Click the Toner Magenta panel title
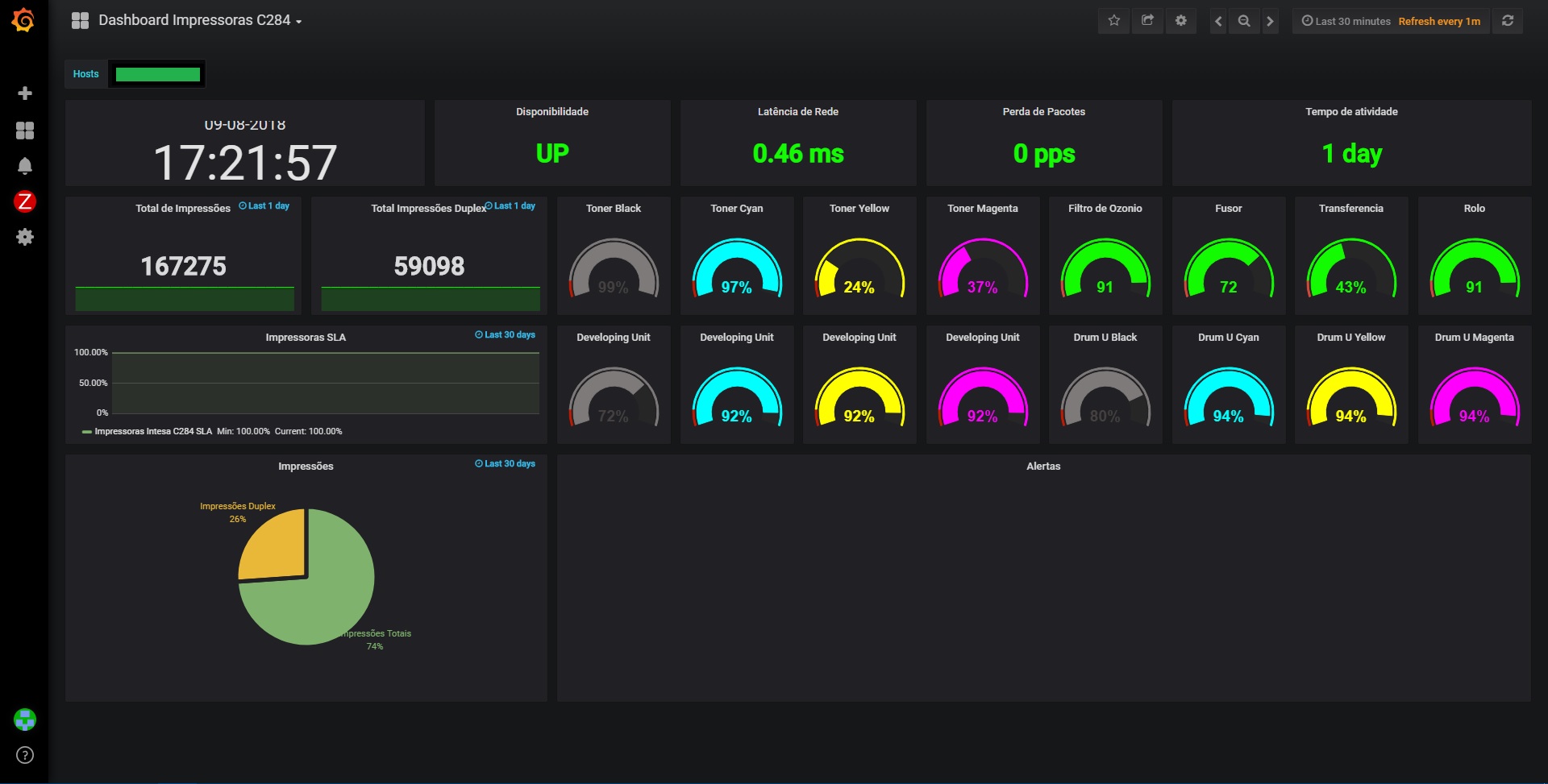The image size is (1548, 784). [983, 209]
